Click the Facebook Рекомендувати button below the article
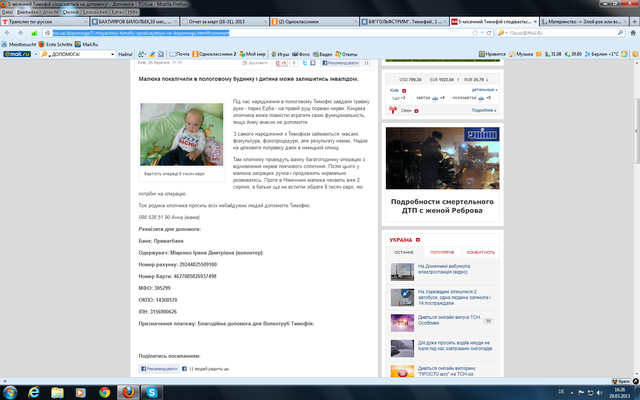Image resolution: width=640 pixels, height=400 pixels. click(x=159, y=369)
